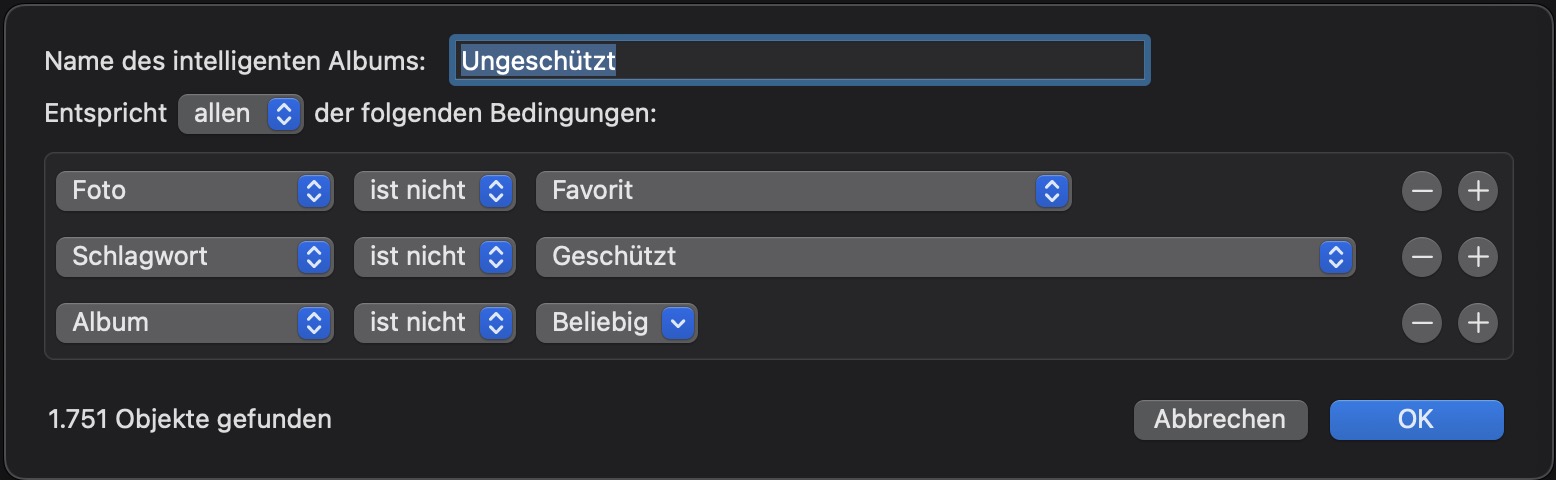The image size is (1556, 480).
Task: Click the smart album name field
Action: pyautogui.click(x=800, y=61)
